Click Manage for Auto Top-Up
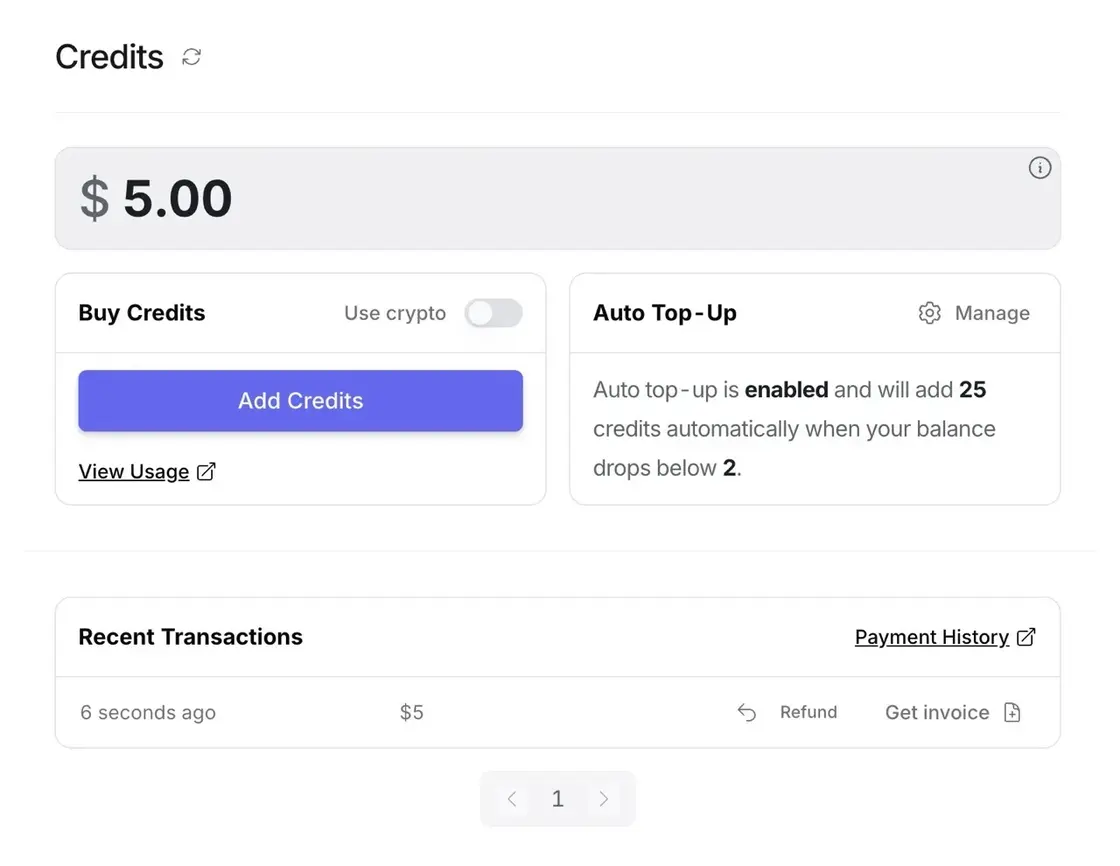The width and height of the screenshot is (1120, 866). tap(992, 313)
